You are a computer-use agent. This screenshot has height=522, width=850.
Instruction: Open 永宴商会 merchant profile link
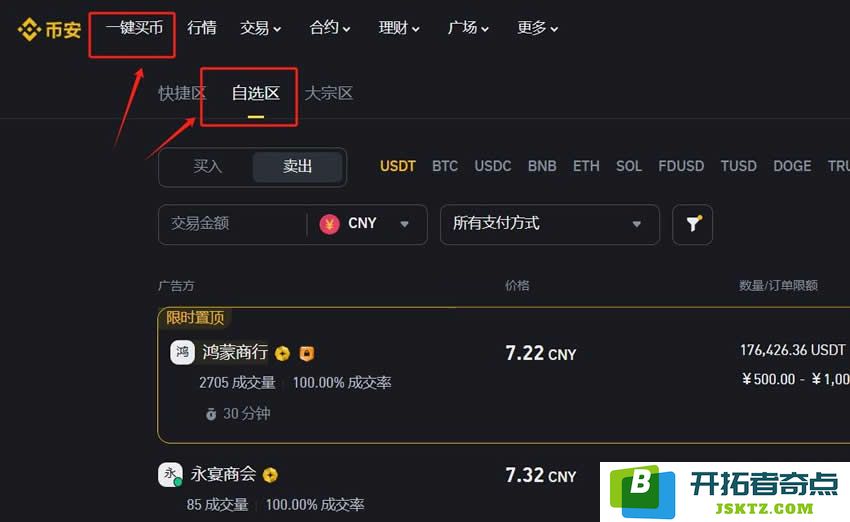[223, 475]
